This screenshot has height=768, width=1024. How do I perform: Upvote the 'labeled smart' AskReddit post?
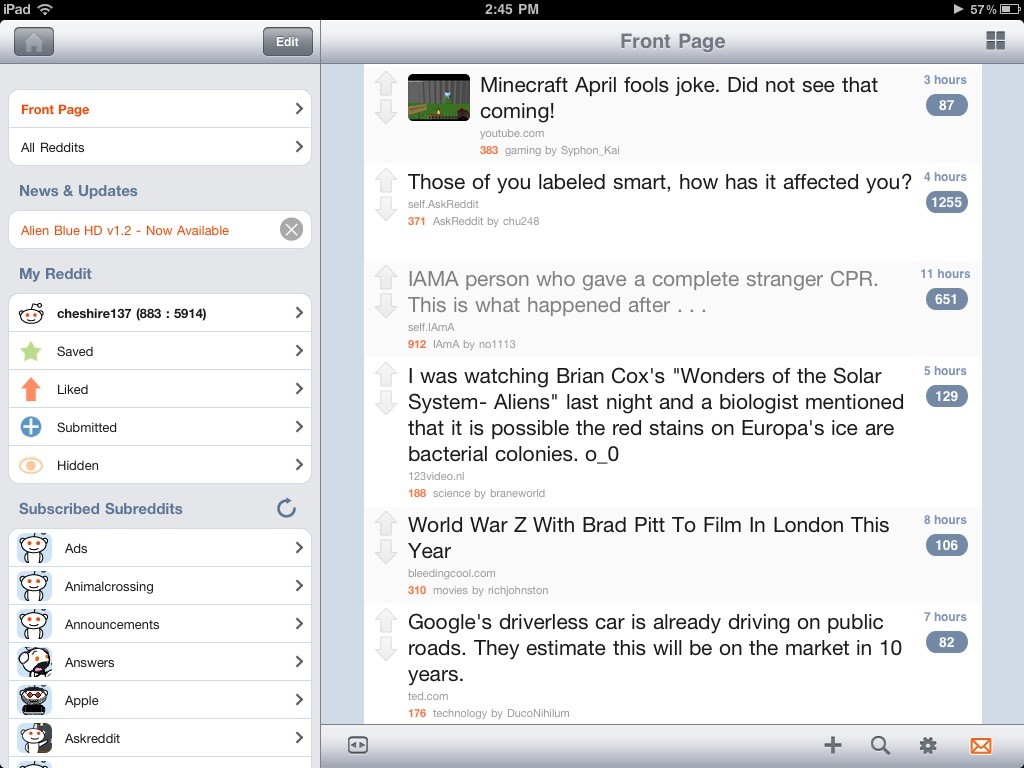point(386,181)
